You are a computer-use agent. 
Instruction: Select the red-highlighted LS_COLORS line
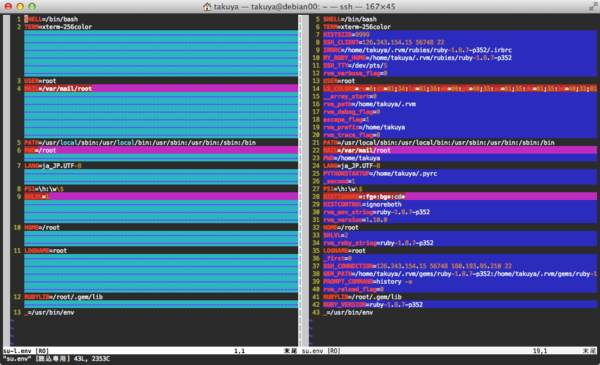[x=460, y=88]
